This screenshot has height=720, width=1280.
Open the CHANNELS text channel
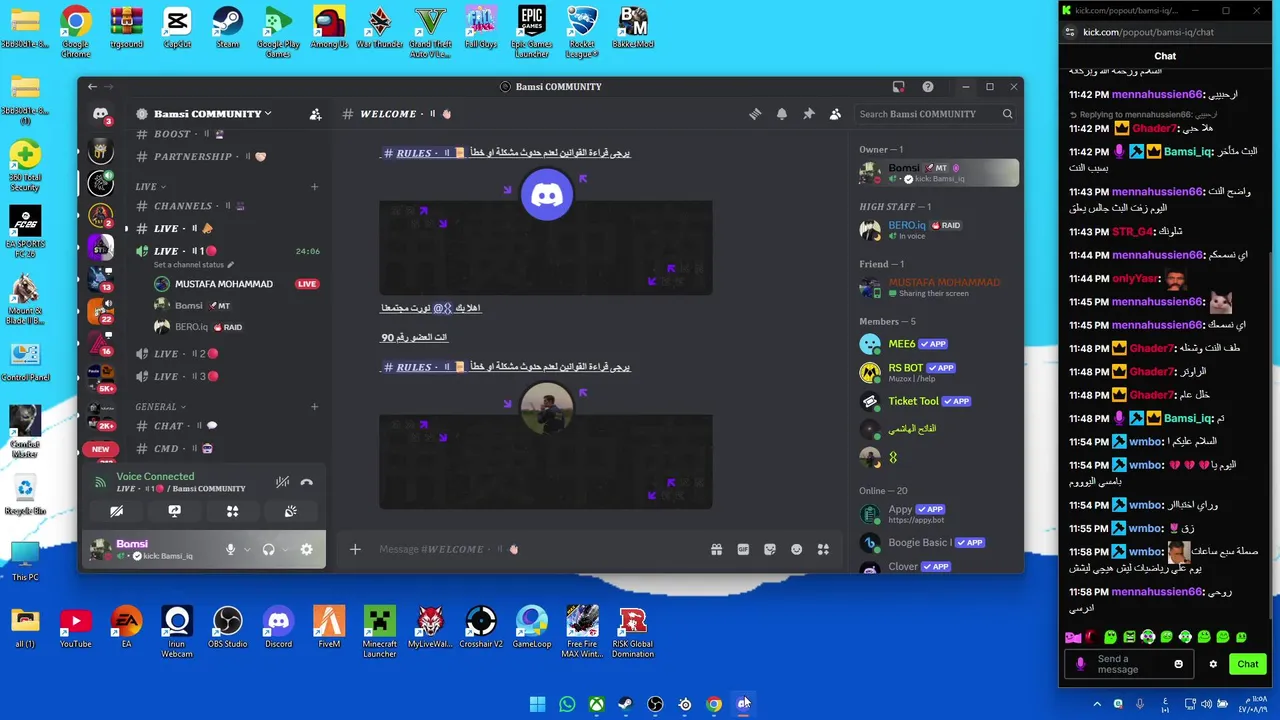point(228,206)
